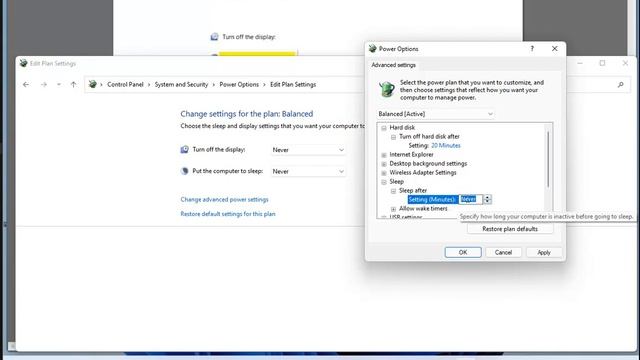Collapse Sleep tree node

tap(384, 182)
